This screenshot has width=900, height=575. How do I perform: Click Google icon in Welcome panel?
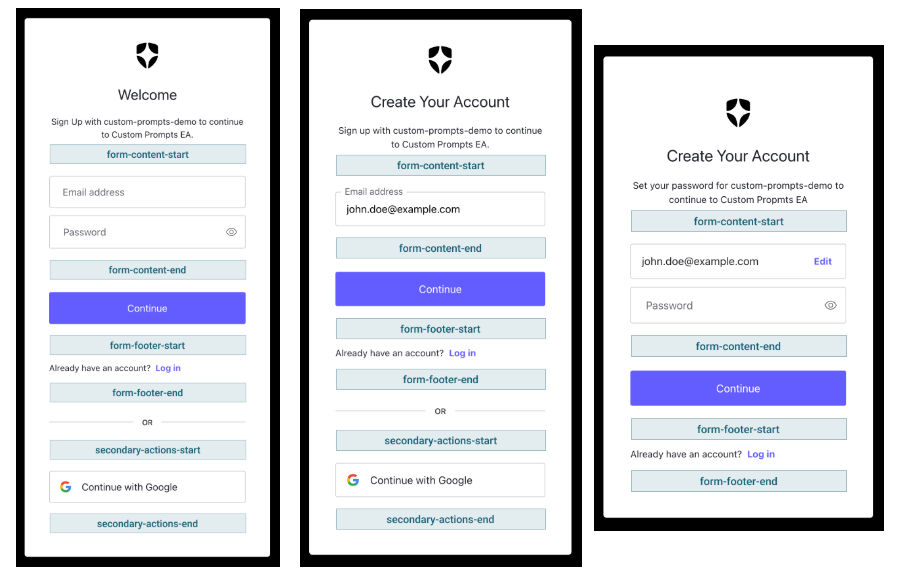point(66,487)
